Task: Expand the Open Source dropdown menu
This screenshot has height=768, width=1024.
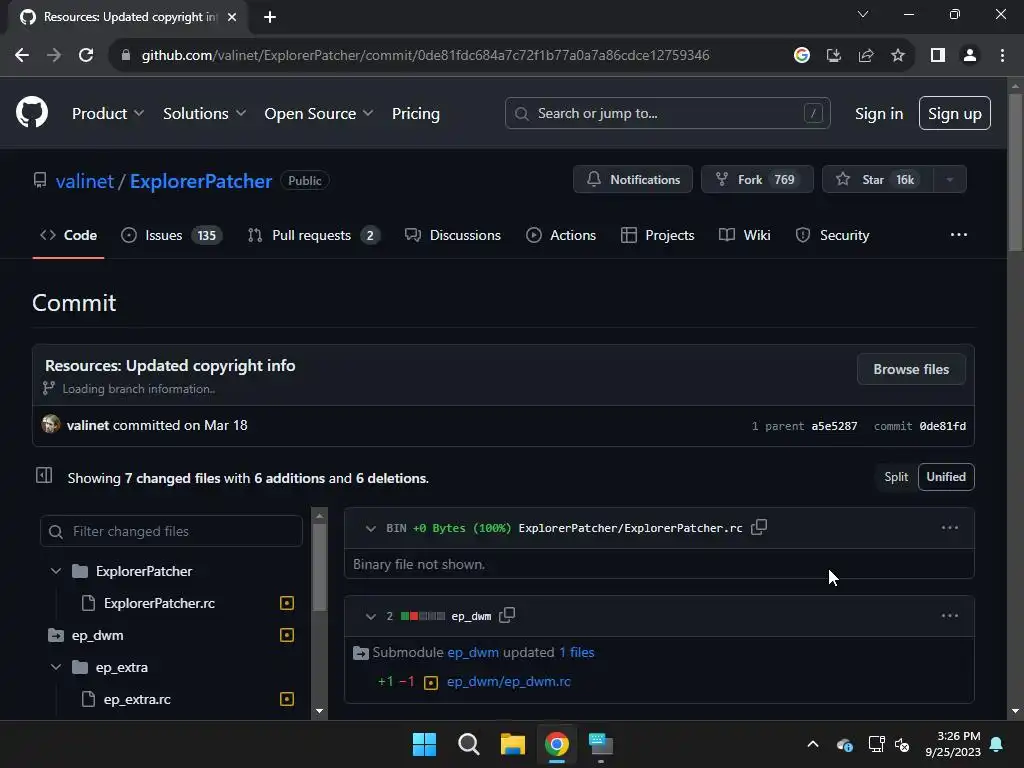Action: click(x=319, y=114)
